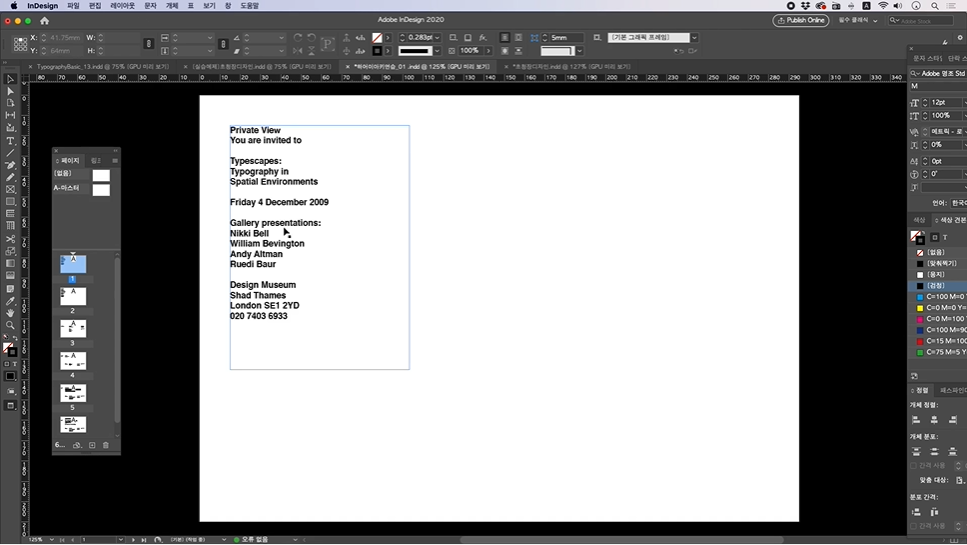This screenshot has width=967, height=545.
Task: Toggle the fill/stroke selector in toolbox
Action: pyautogui.click(x=10, y=350)
